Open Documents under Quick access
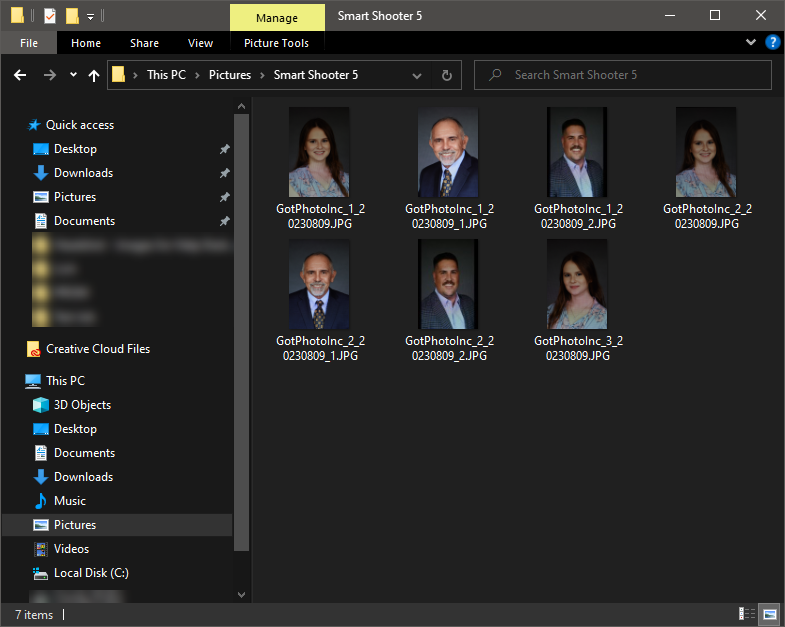This screenshot has width=785, height=627. (x=84, y=221)
